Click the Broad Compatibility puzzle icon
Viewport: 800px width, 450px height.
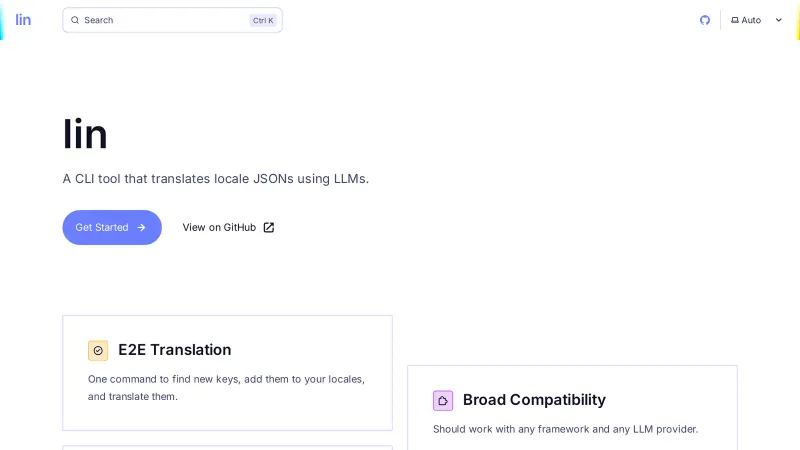[443, 400]
